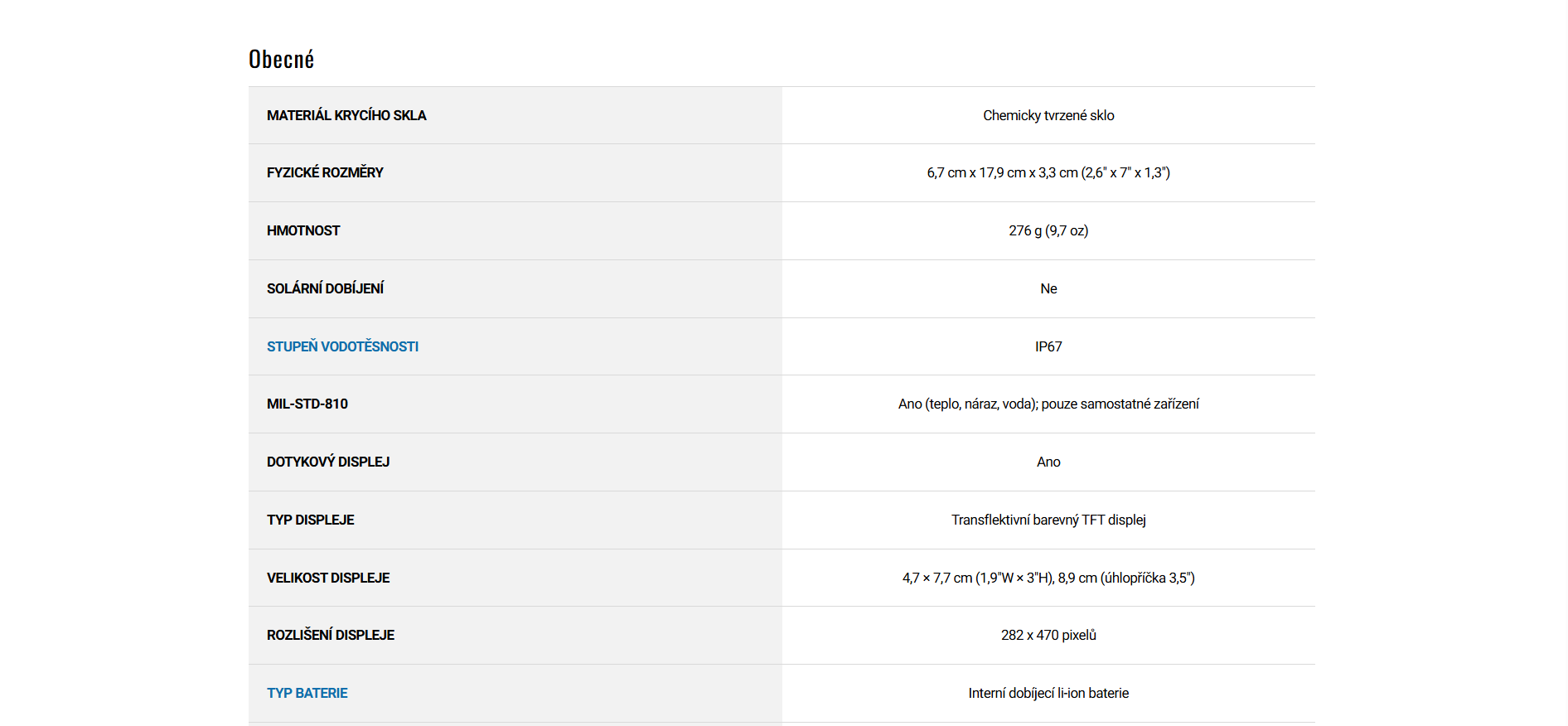Open the STUPEŇ VODOTĚSNOSTI link
Viewport: 1568px width, 726px height.
tap(342, 346)
